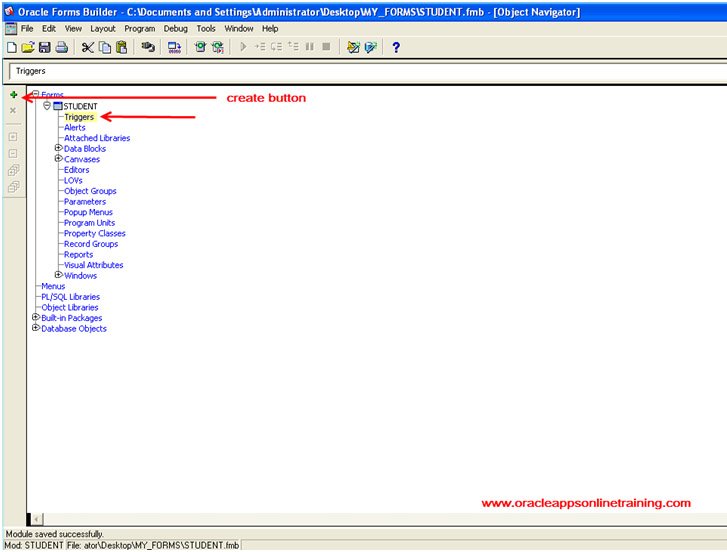Viewport: 727px width, 552px height.
Task: Select the Alerts tree node
Action: (x=75, y=127)
